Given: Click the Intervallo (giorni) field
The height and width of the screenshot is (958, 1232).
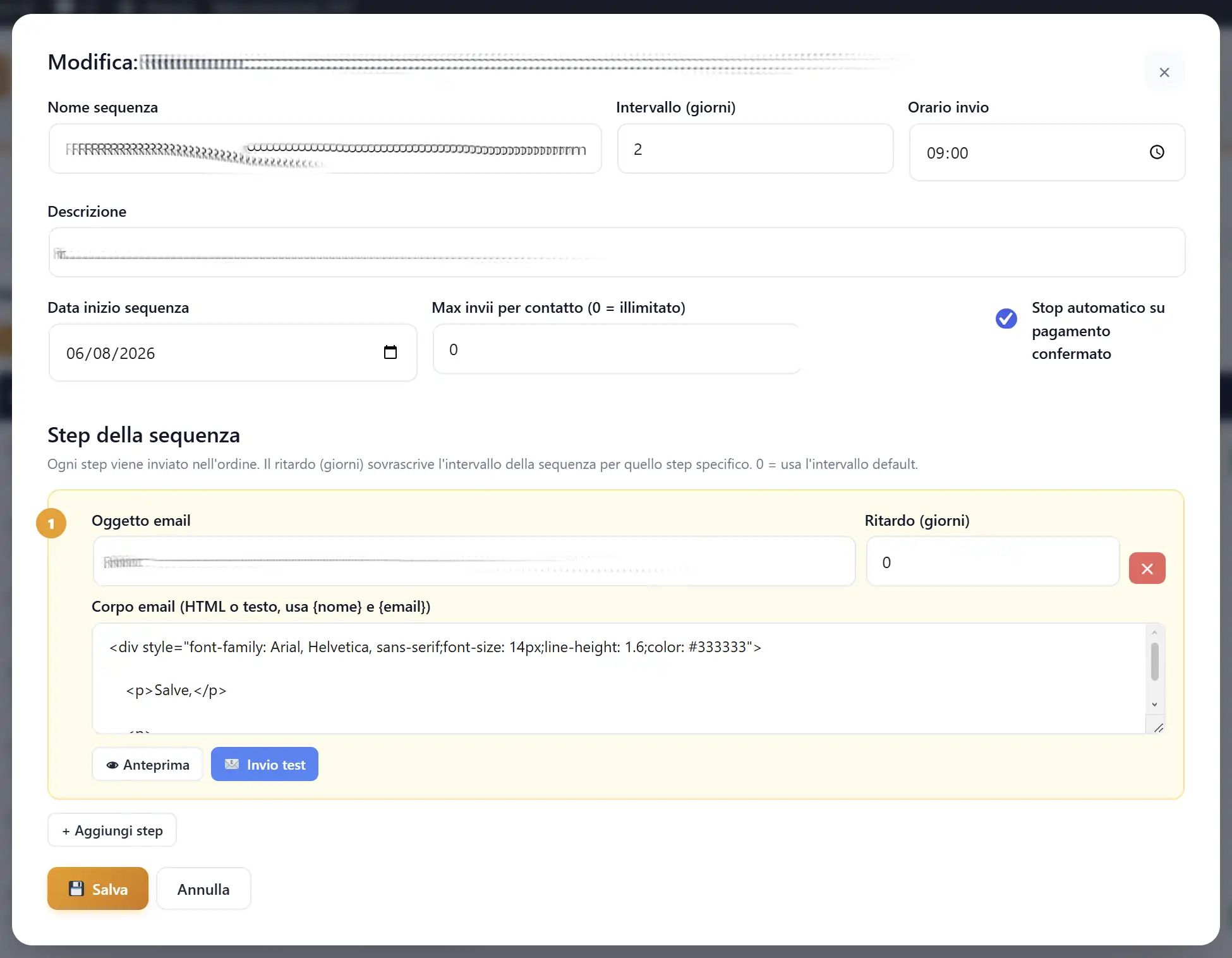Looking at the screenshot, I should click(755, 149).
